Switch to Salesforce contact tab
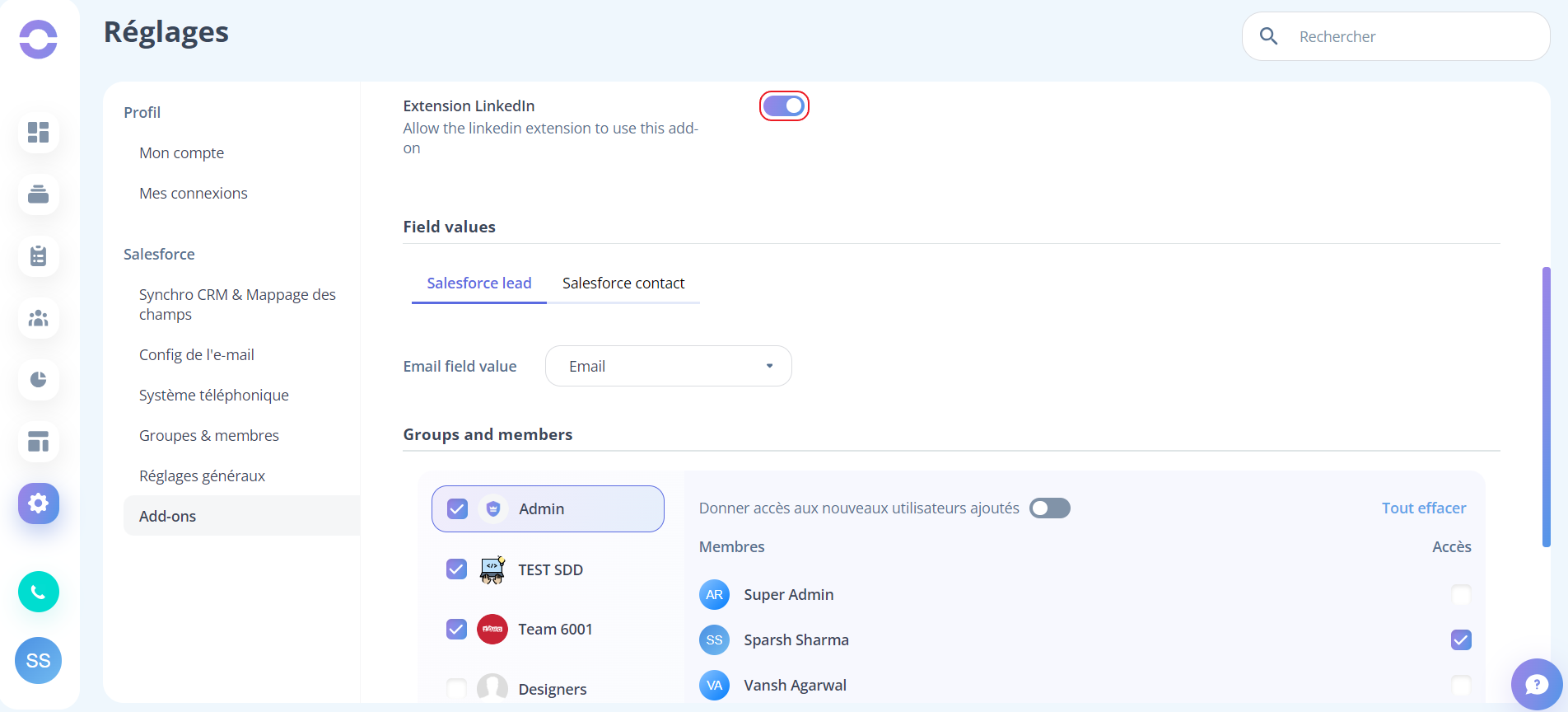Image resolution: width=1568 pixels, height=712 pixels. tap(623, 283)
